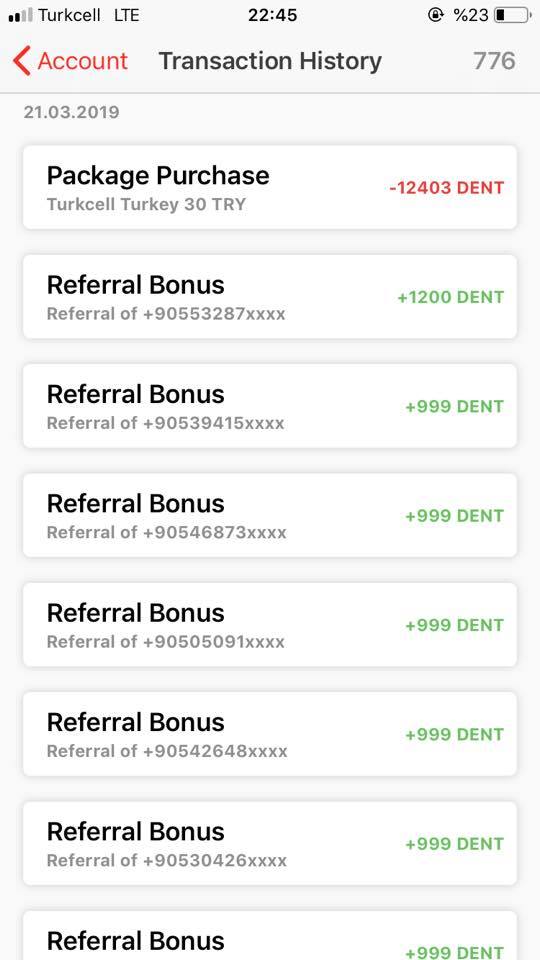This screenshot has width=540, height=960.
Task: Tap the Turkcell Turkey 30 TRY subtitle
Action: tap(146, 204)
